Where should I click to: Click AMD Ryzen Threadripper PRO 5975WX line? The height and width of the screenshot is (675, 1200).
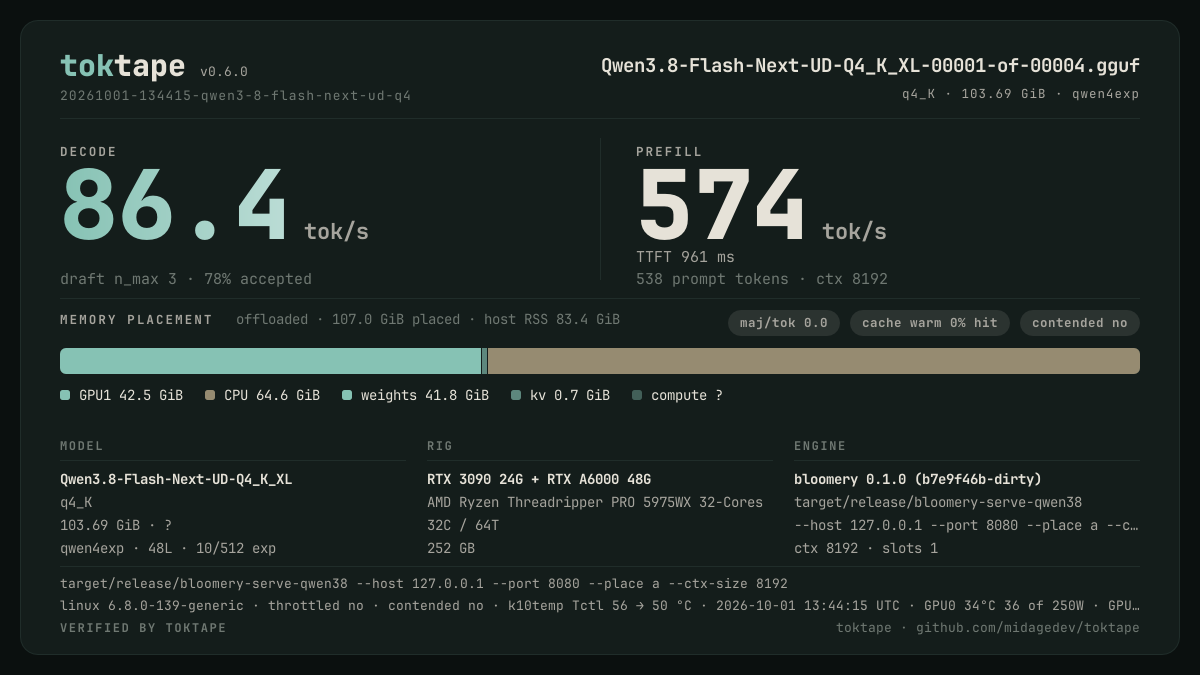click(x=595, y=502)
